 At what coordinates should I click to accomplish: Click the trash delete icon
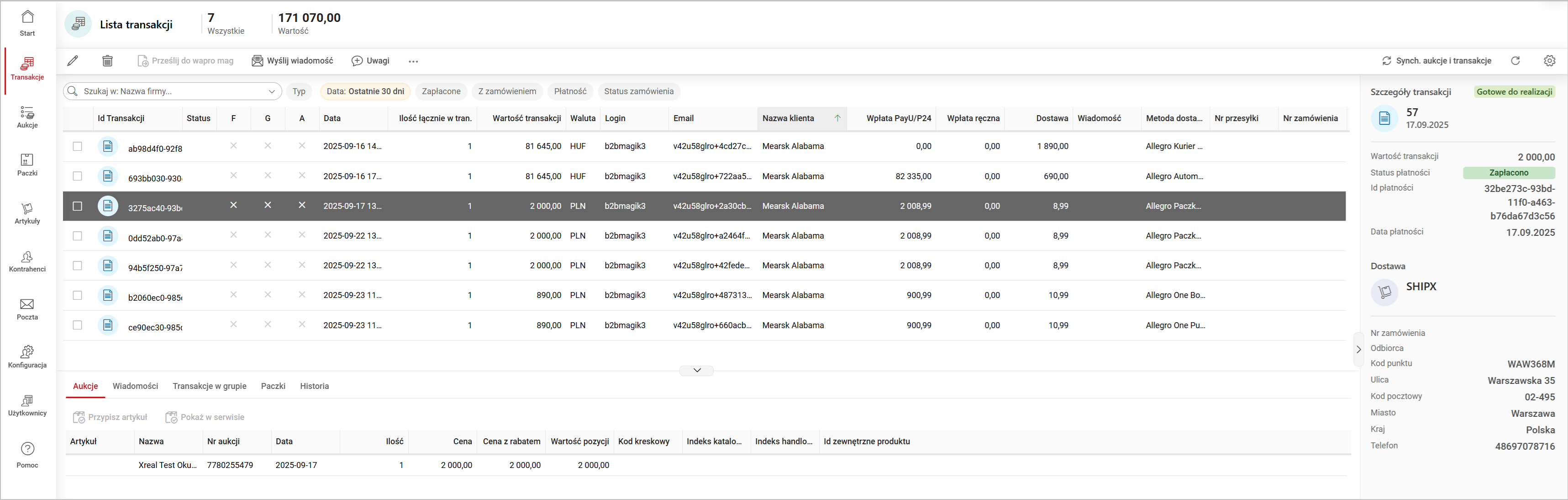[x=108, y=61]
